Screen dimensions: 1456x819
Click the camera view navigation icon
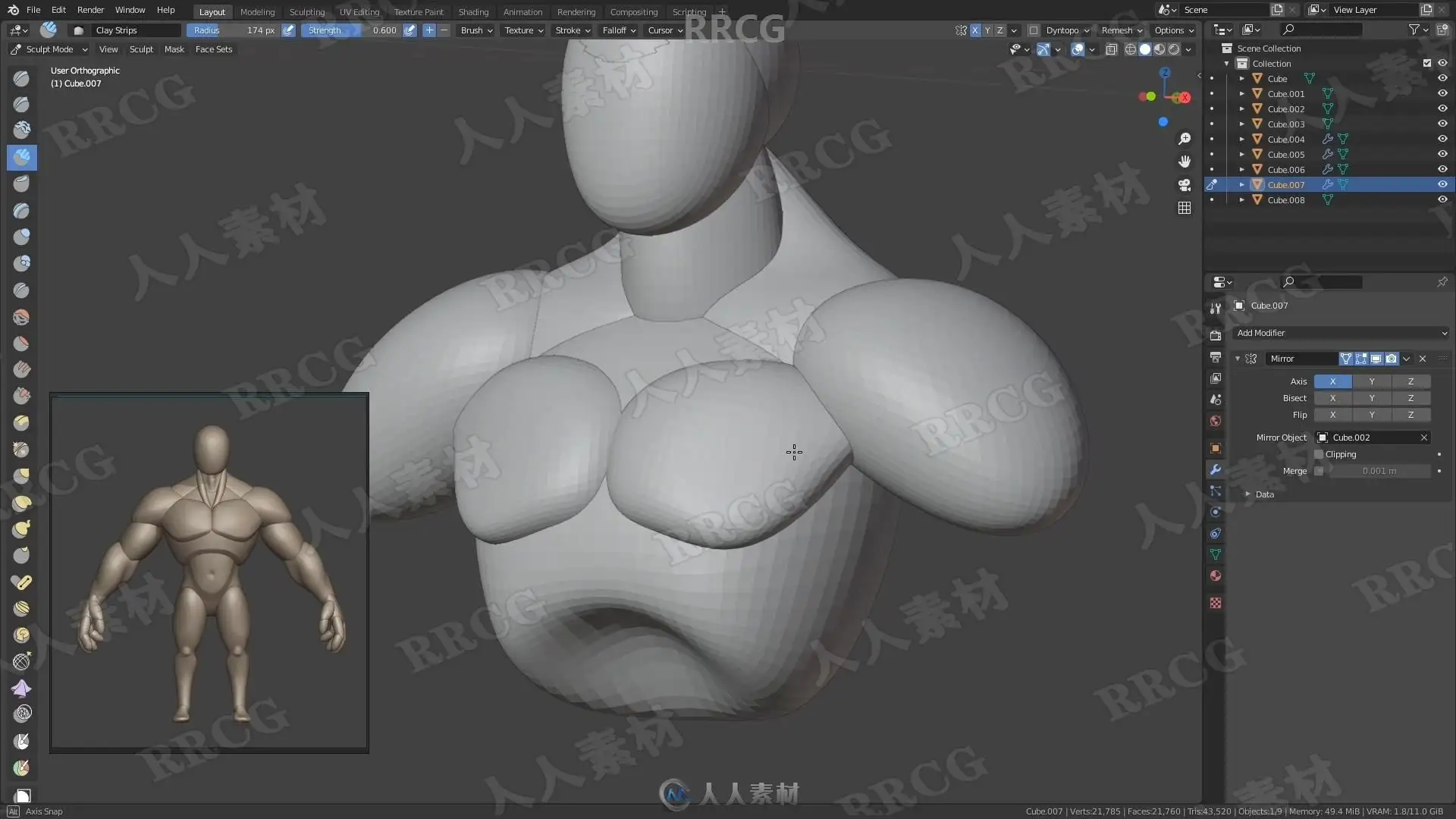point(1184,185)
